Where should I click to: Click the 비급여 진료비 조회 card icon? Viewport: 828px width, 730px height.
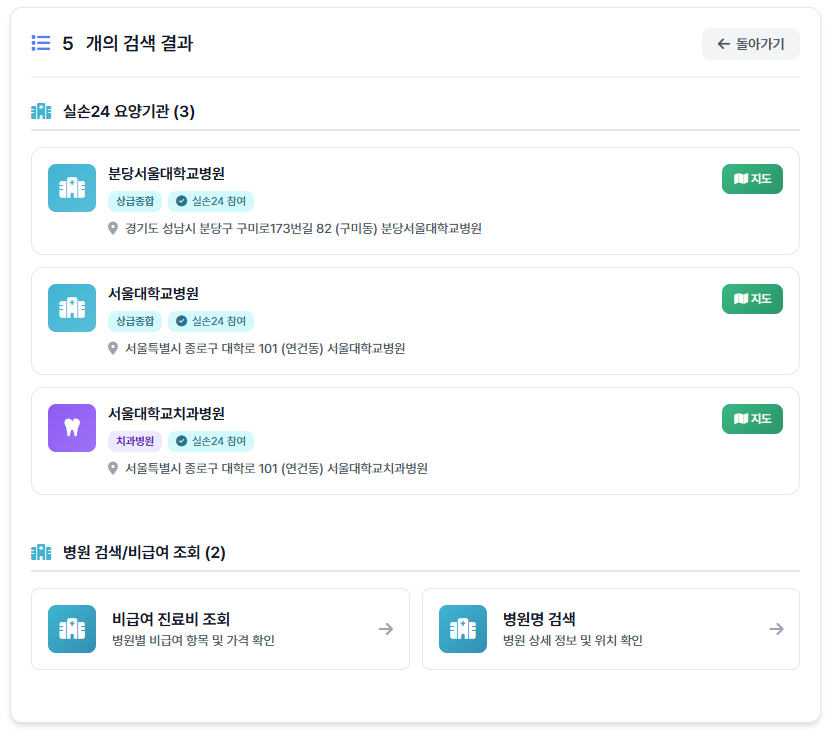[x=72, y=629]
